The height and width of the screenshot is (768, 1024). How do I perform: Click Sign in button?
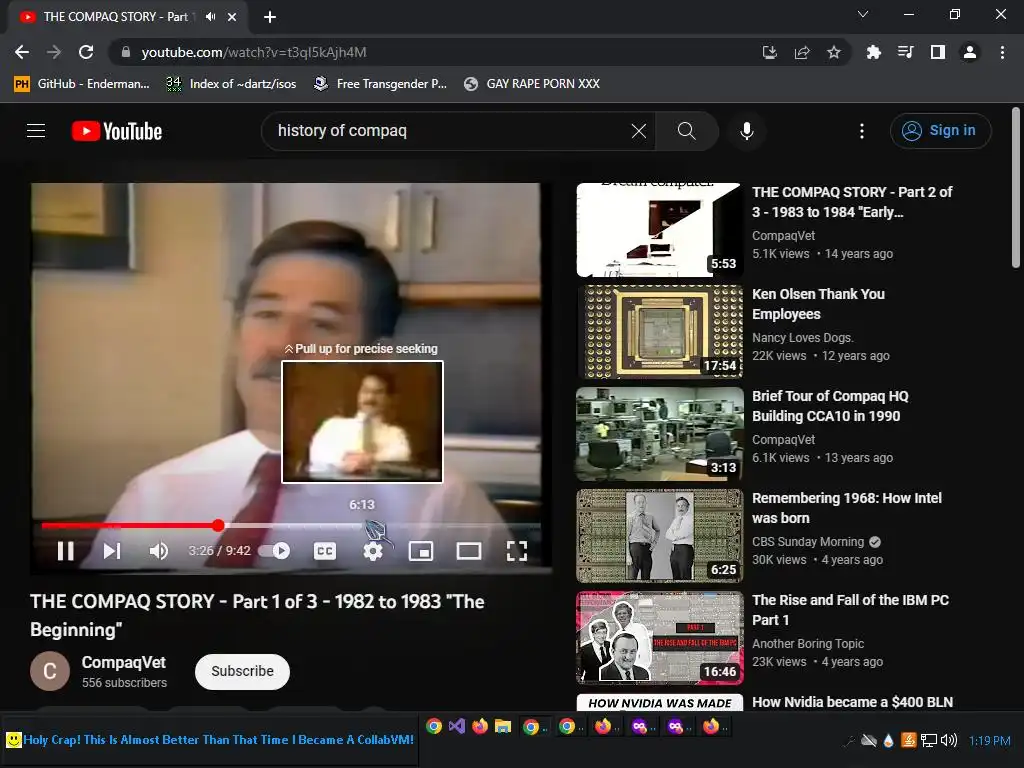[x=940, y=131]
